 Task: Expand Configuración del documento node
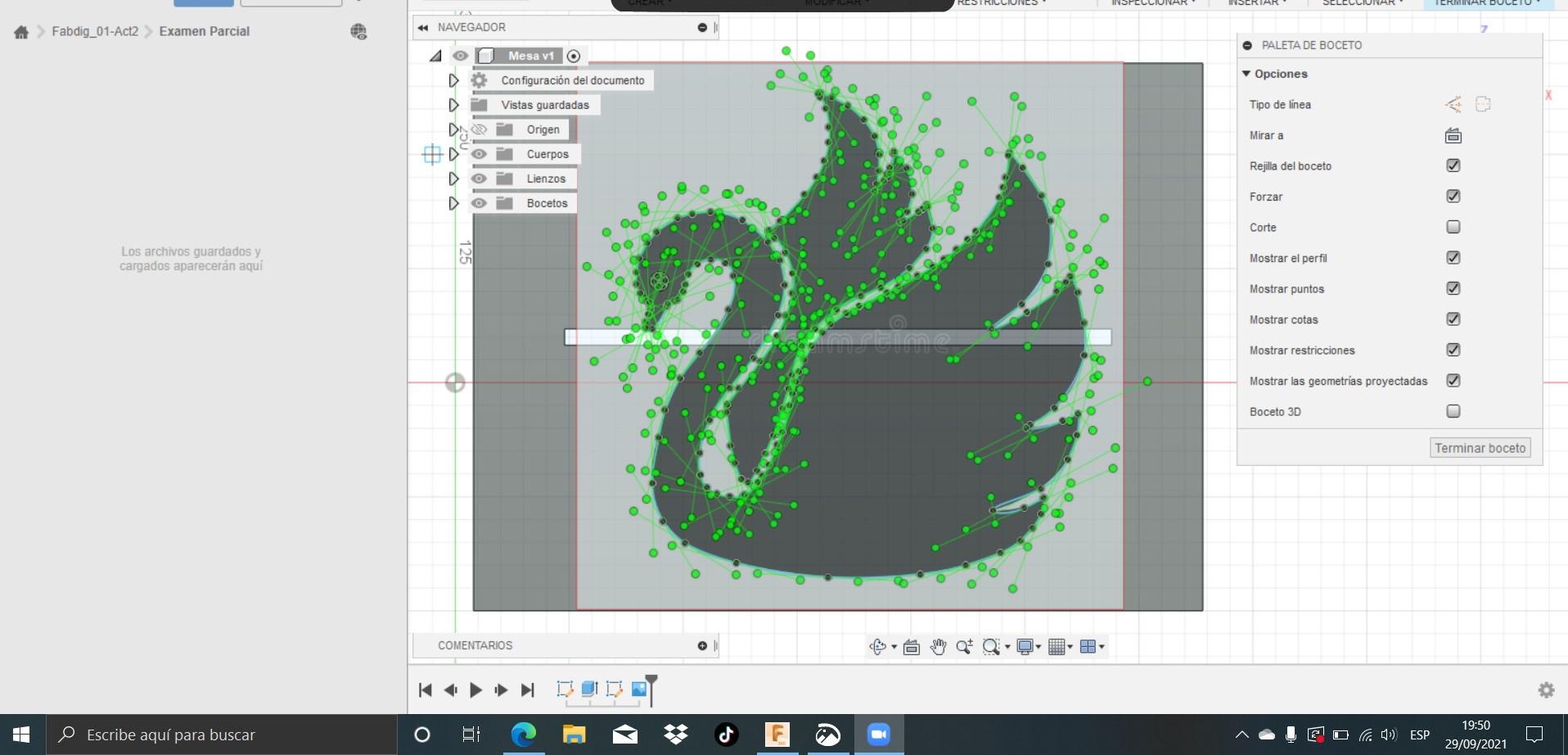point(453,80)
